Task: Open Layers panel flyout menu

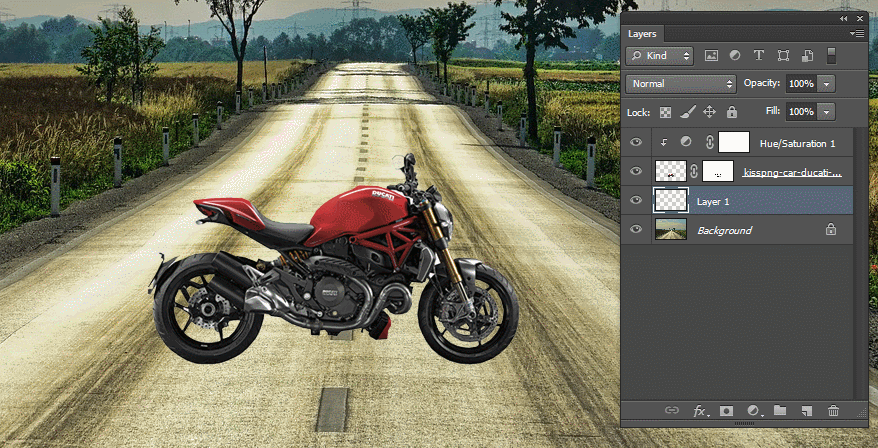Action: 857,34
